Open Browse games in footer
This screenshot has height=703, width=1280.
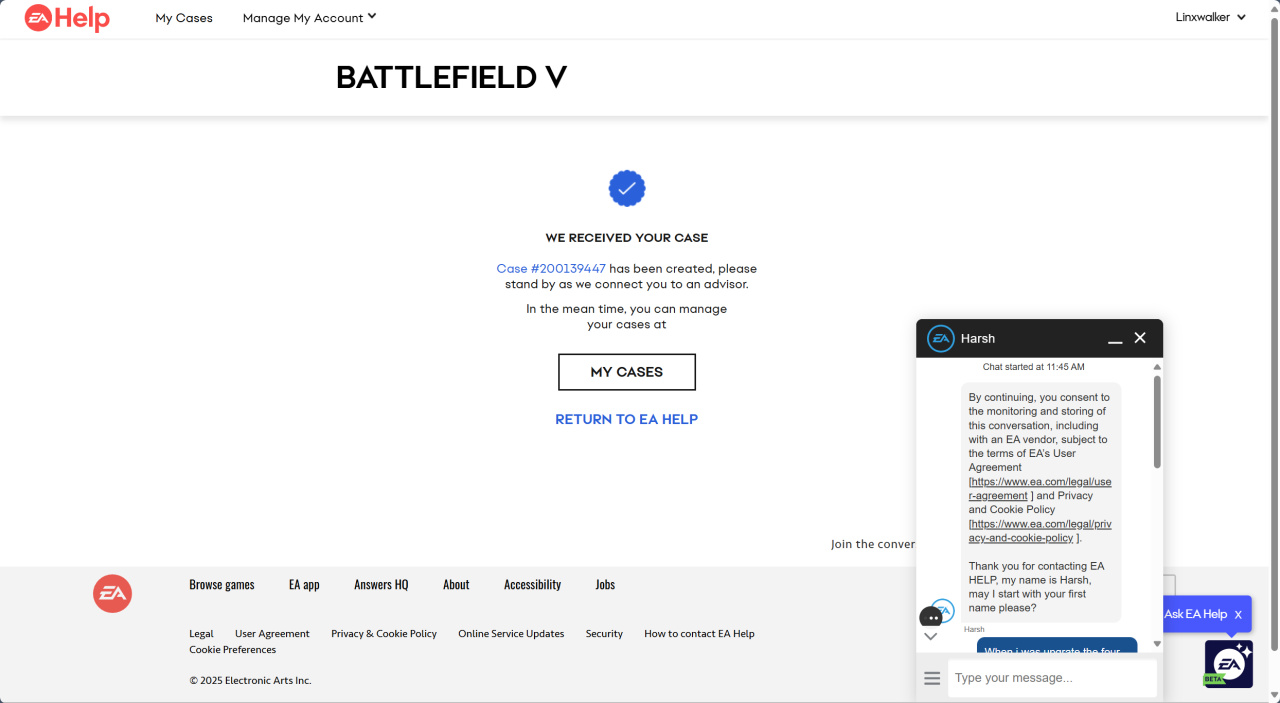[x=222, y=585]
